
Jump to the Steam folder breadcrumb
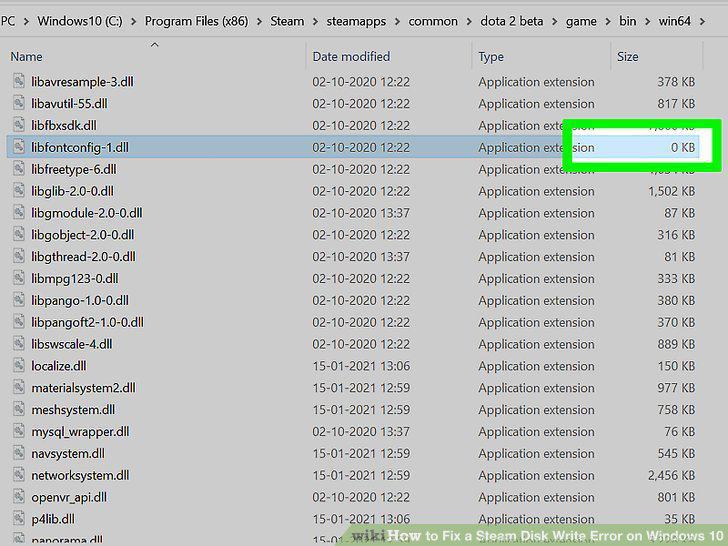[x=287, y=21]
